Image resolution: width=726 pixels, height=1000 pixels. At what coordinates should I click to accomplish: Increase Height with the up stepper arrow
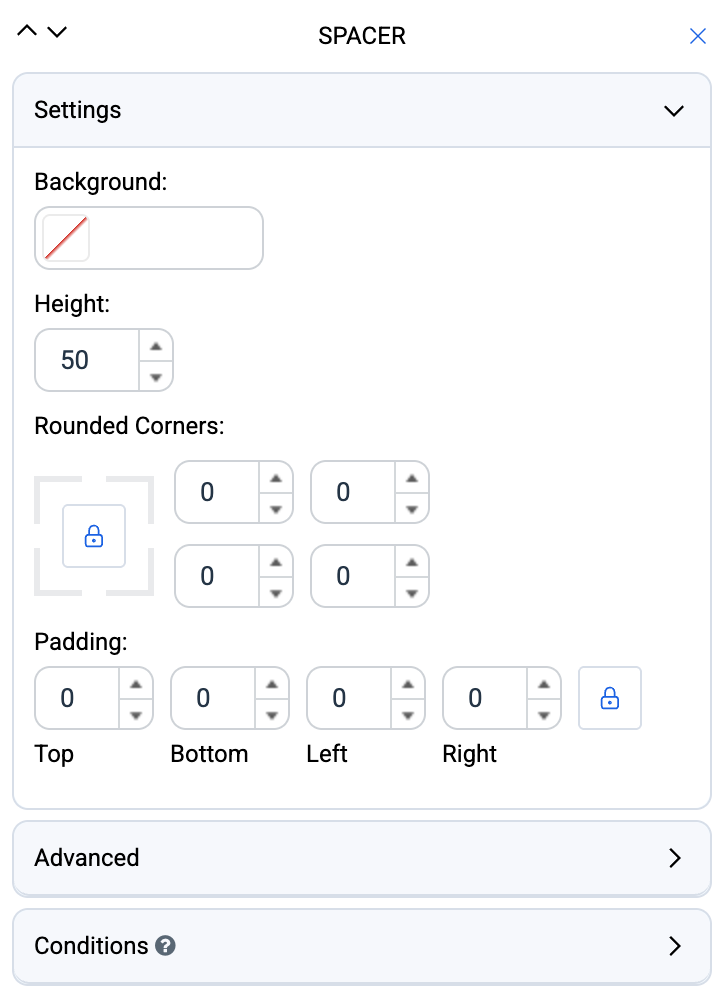(156, 346)
